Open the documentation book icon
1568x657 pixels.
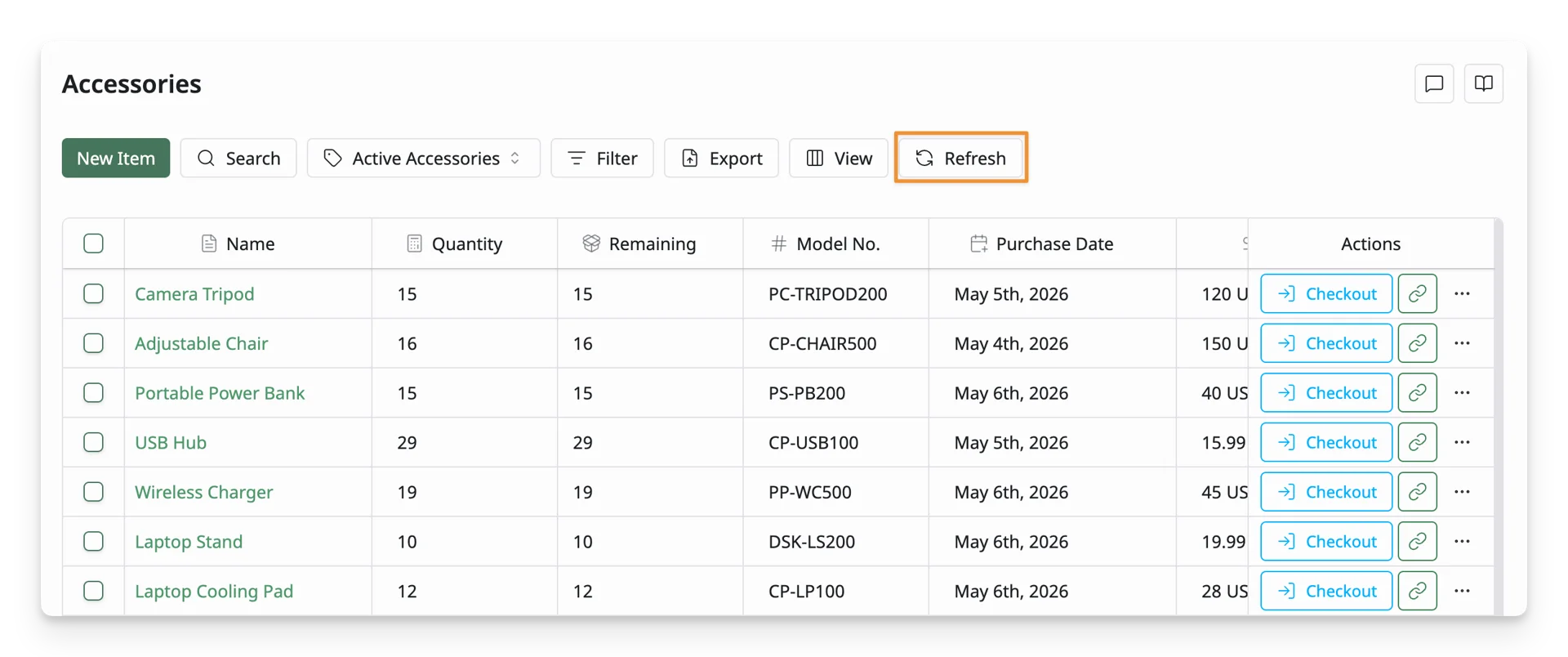click(x=1484, y=83)
